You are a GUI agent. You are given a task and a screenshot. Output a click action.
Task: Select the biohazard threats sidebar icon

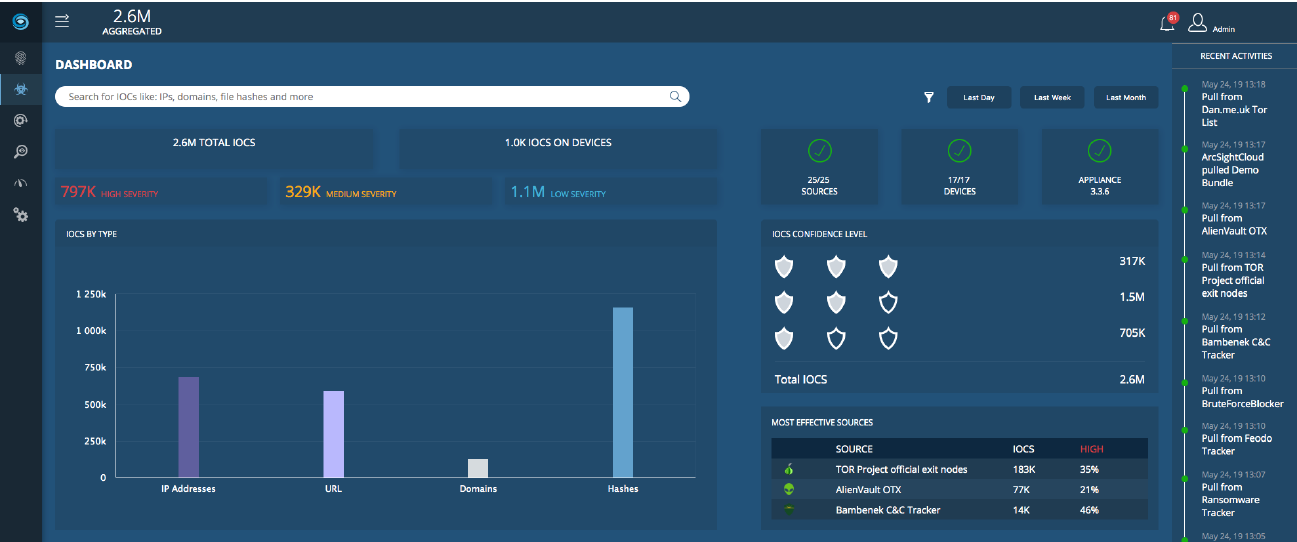[x=20, y=89]
